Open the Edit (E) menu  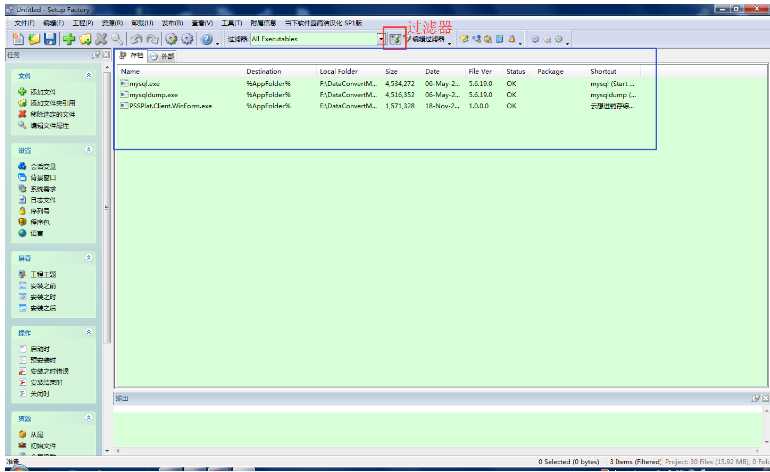[53, 23]
